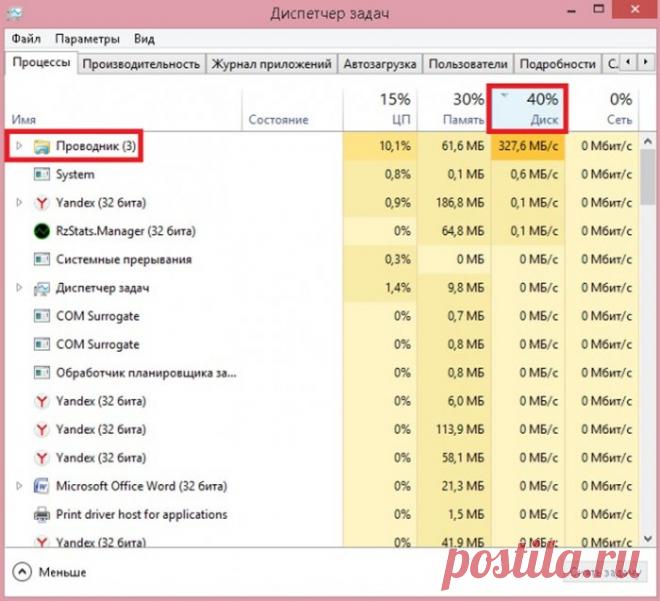Switch to the Производительность tab
This screenshot has height=601, width=660.
click(x=141, y=64)
